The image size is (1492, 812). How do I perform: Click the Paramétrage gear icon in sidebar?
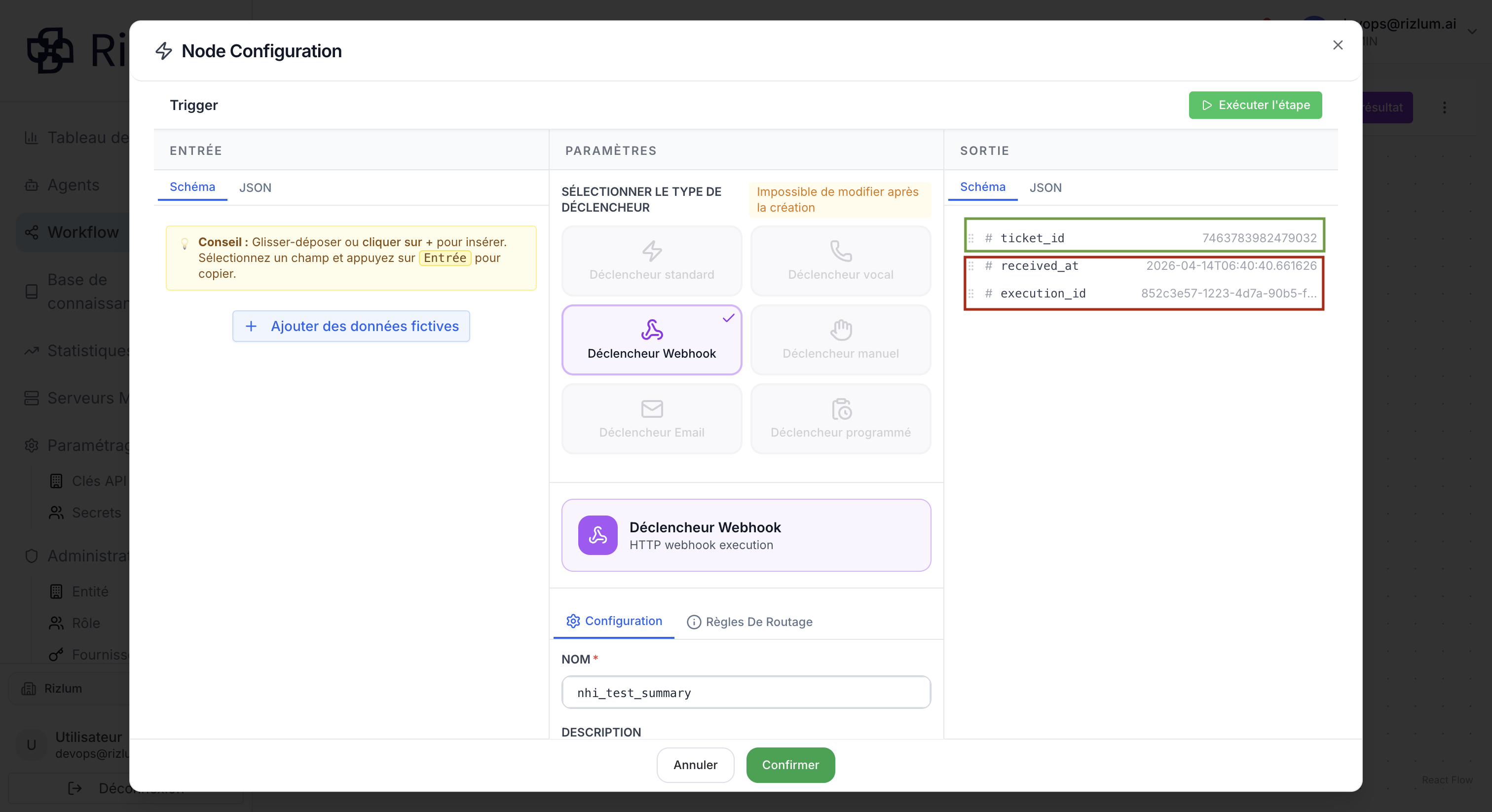coord(31,445)
